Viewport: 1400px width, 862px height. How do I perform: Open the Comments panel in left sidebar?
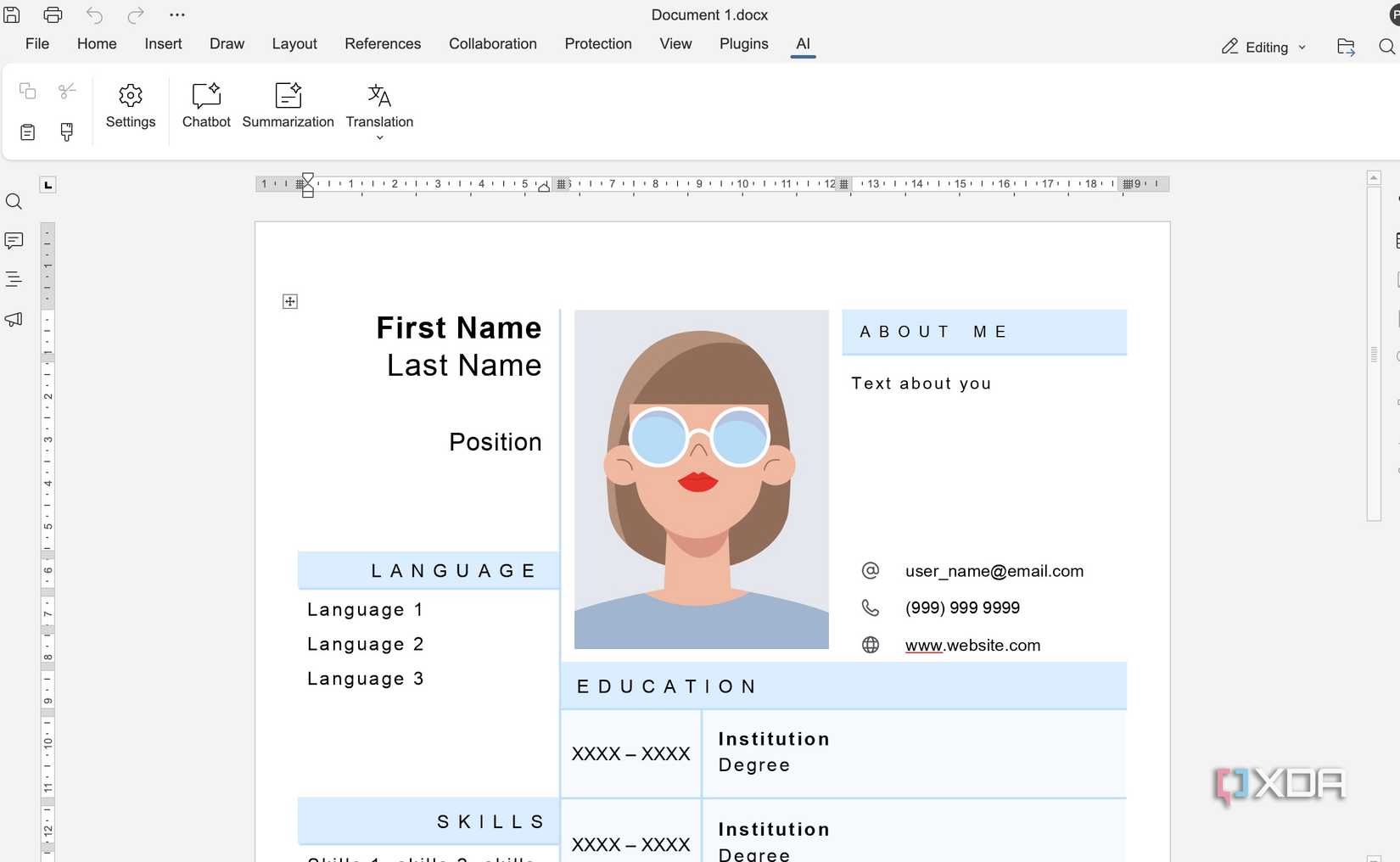coord(14,241)
